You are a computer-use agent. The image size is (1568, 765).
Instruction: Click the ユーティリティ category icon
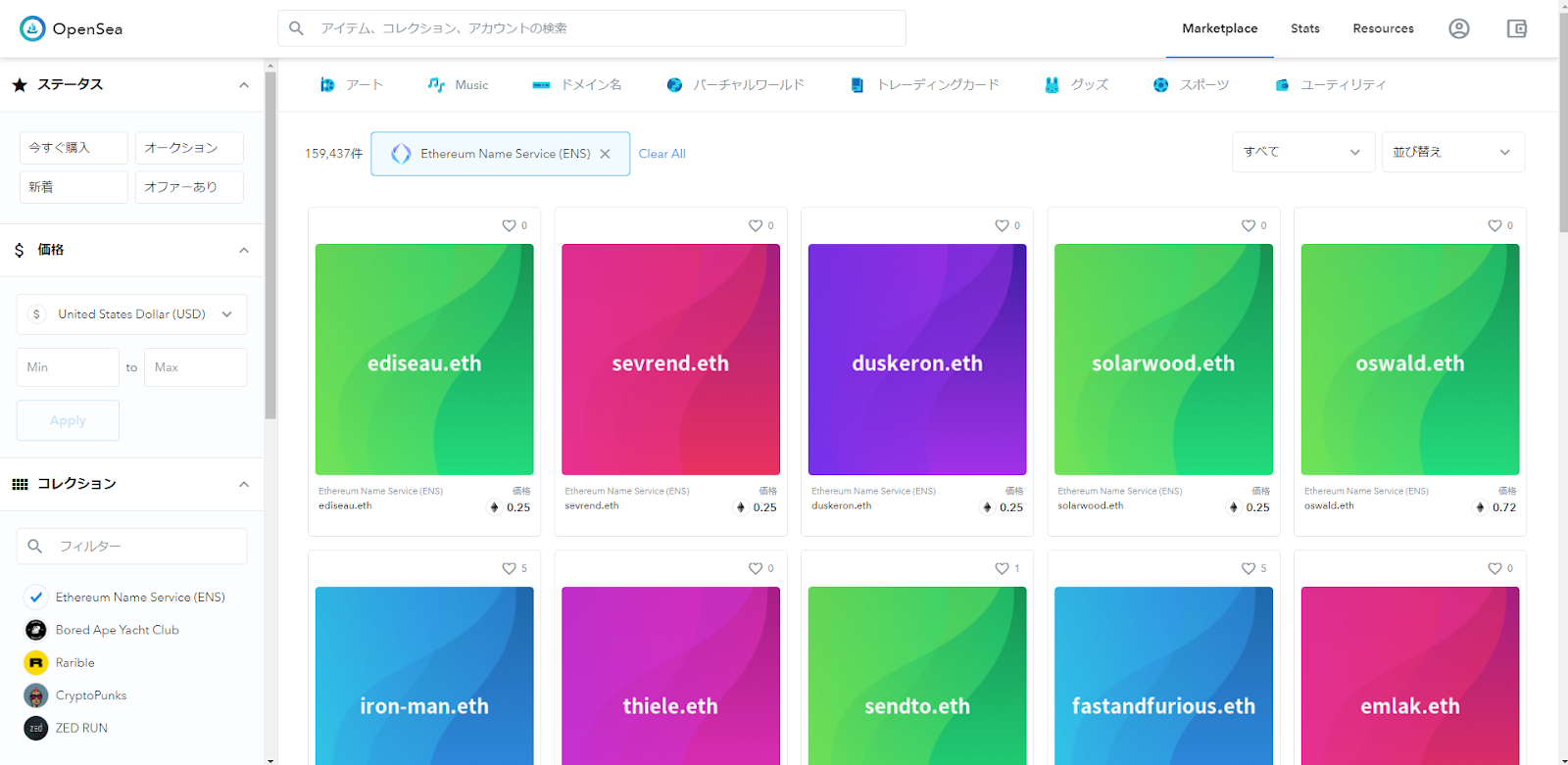(x=1282, y=85)
